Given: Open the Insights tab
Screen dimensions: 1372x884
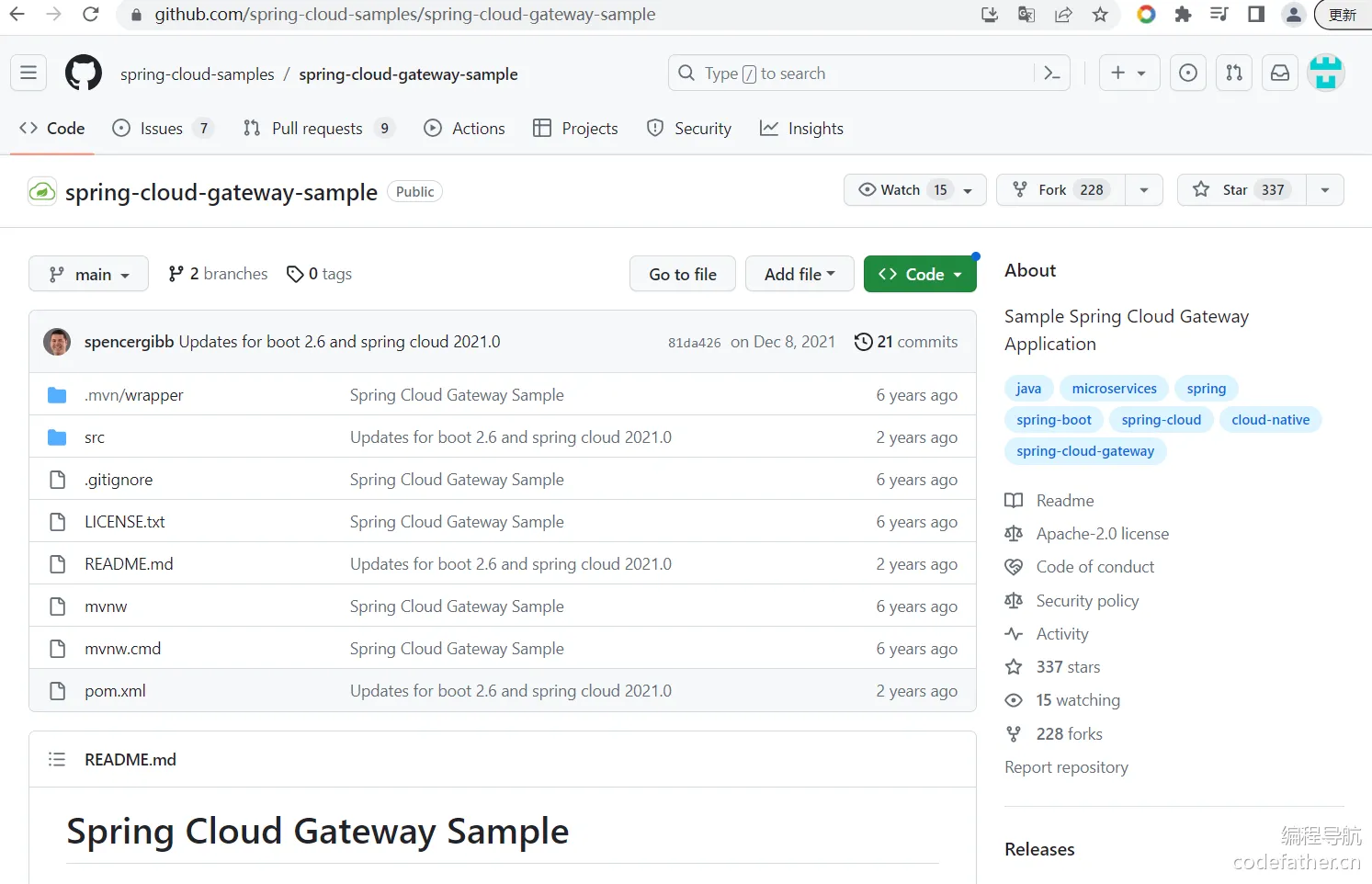Looking at the screenshot, I should point(801,129).
